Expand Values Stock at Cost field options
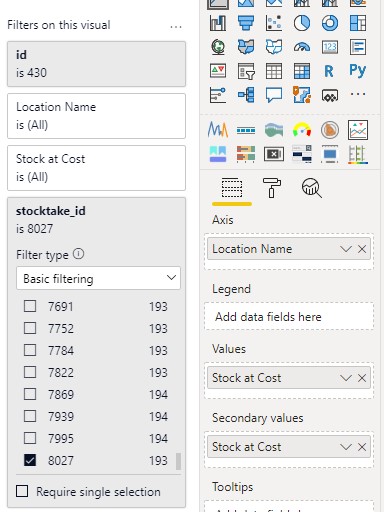This screenshot has width=384, height=512. 346,378
